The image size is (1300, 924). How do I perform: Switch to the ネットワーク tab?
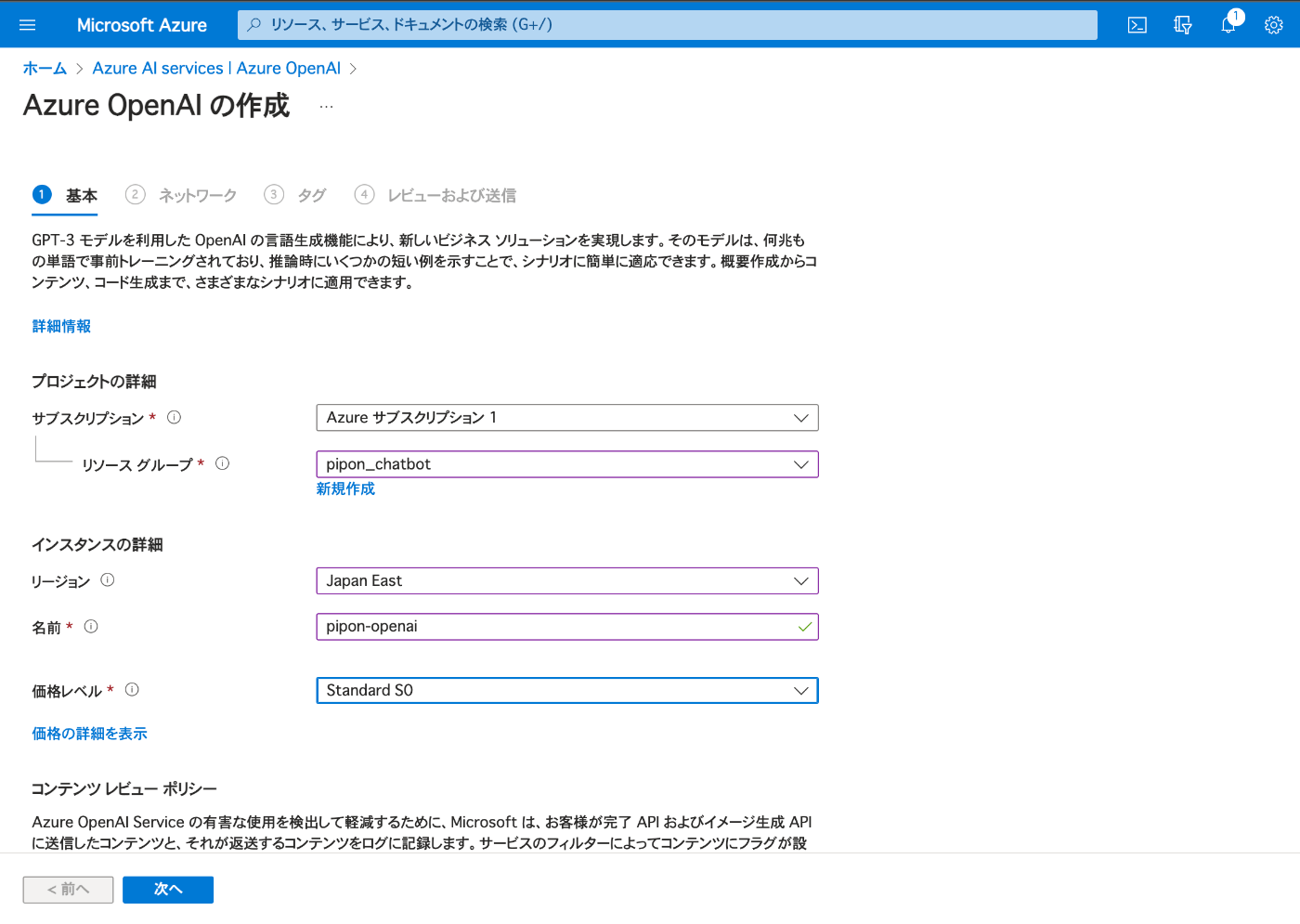181,195
